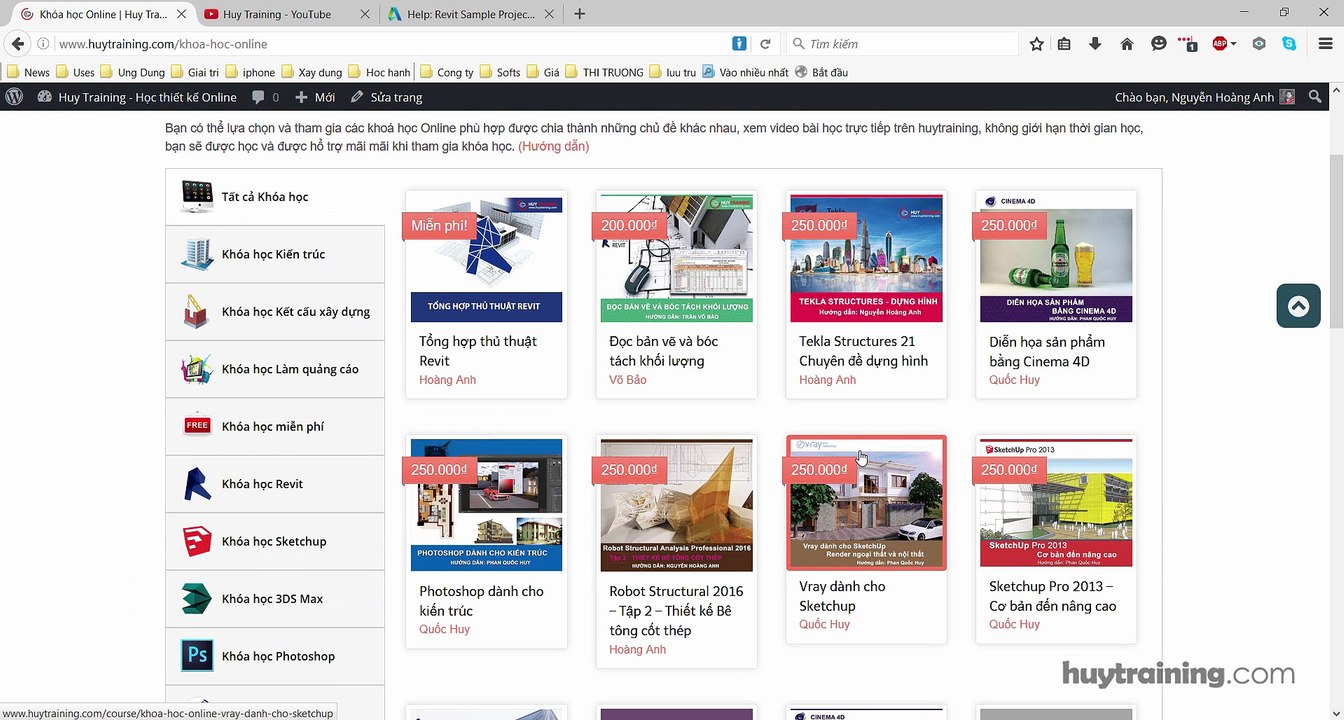The image size is (1344, 720).
Task: Open the News bookmark folder
Action: coord(28,72)
